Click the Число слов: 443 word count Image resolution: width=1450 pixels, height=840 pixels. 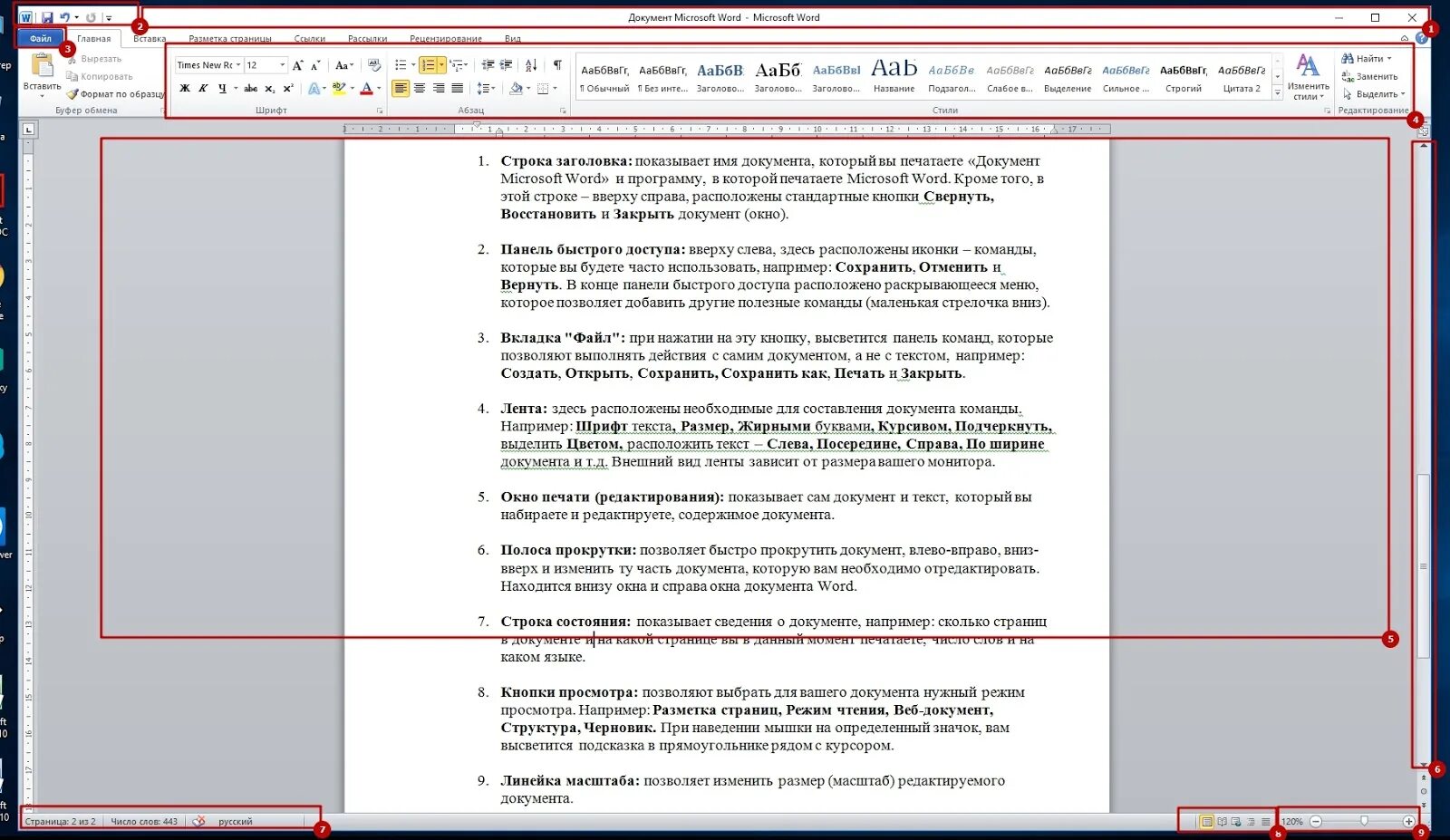click(x=144, y=821)
